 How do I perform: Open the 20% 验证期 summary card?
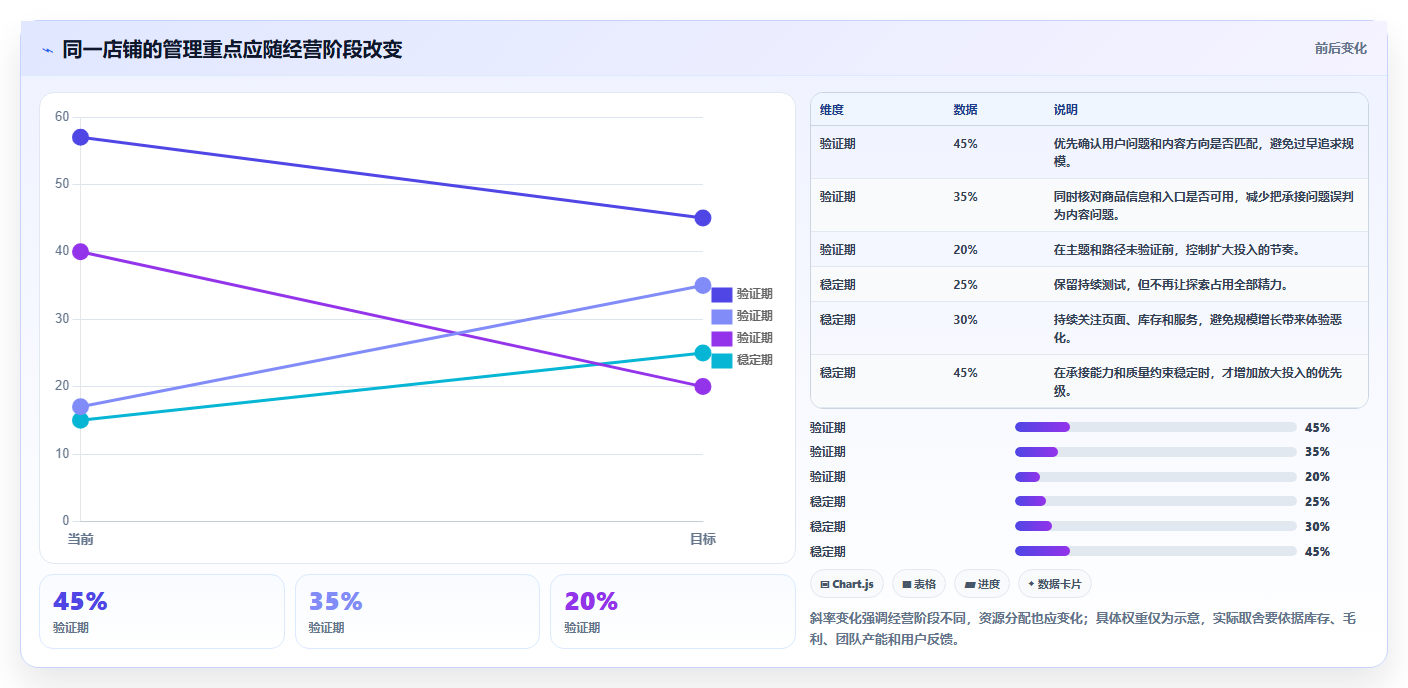pyautogui.click(x=673, y=611)
